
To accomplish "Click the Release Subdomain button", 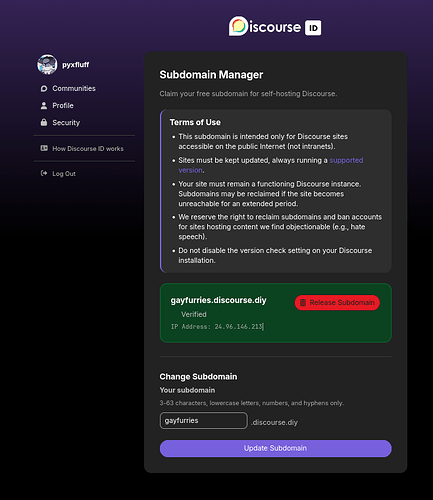I will point(337,303).
